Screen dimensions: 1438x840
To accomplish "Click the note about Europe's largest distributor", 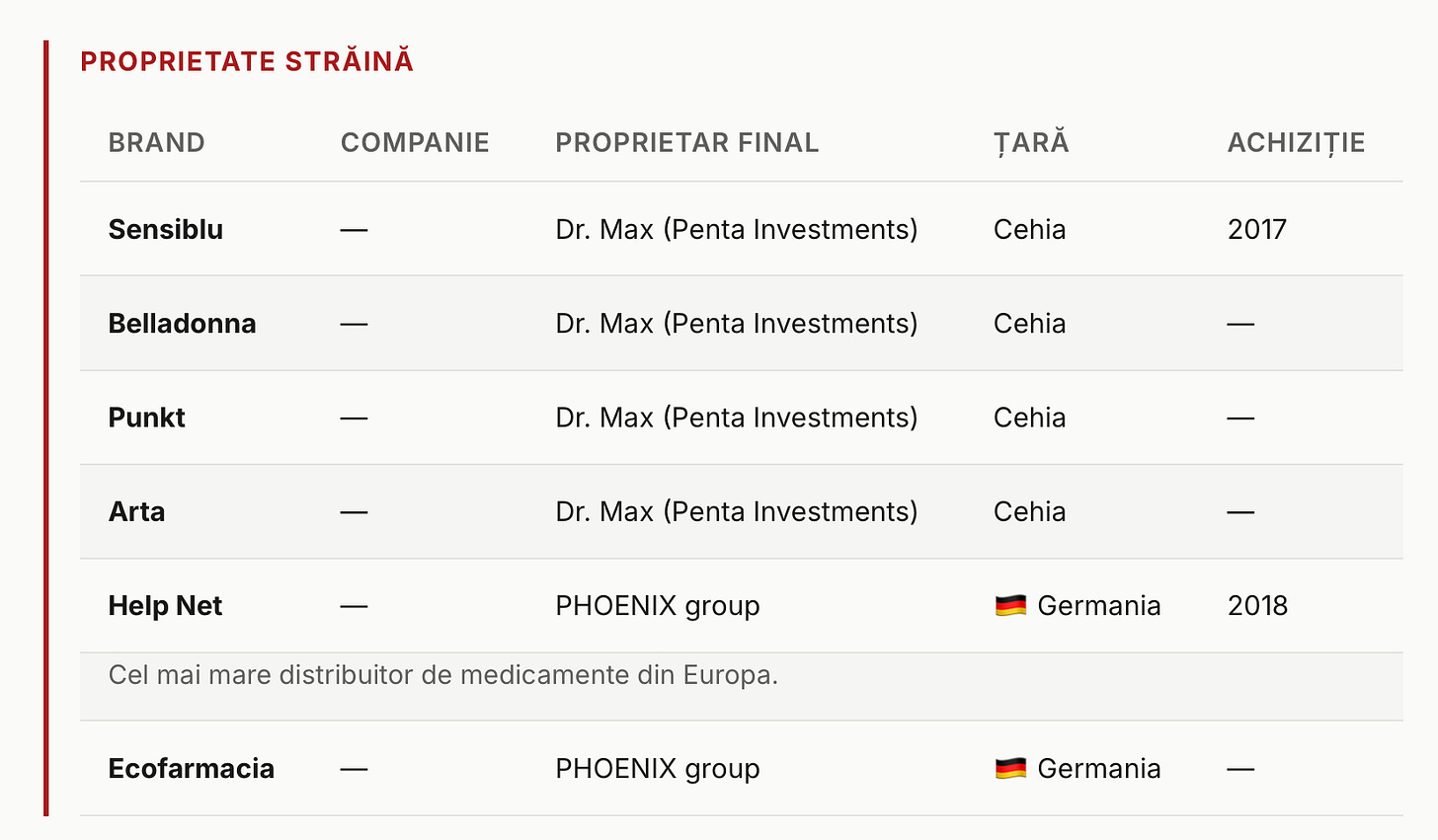I will pyautogui.click(x=443, y=675).
